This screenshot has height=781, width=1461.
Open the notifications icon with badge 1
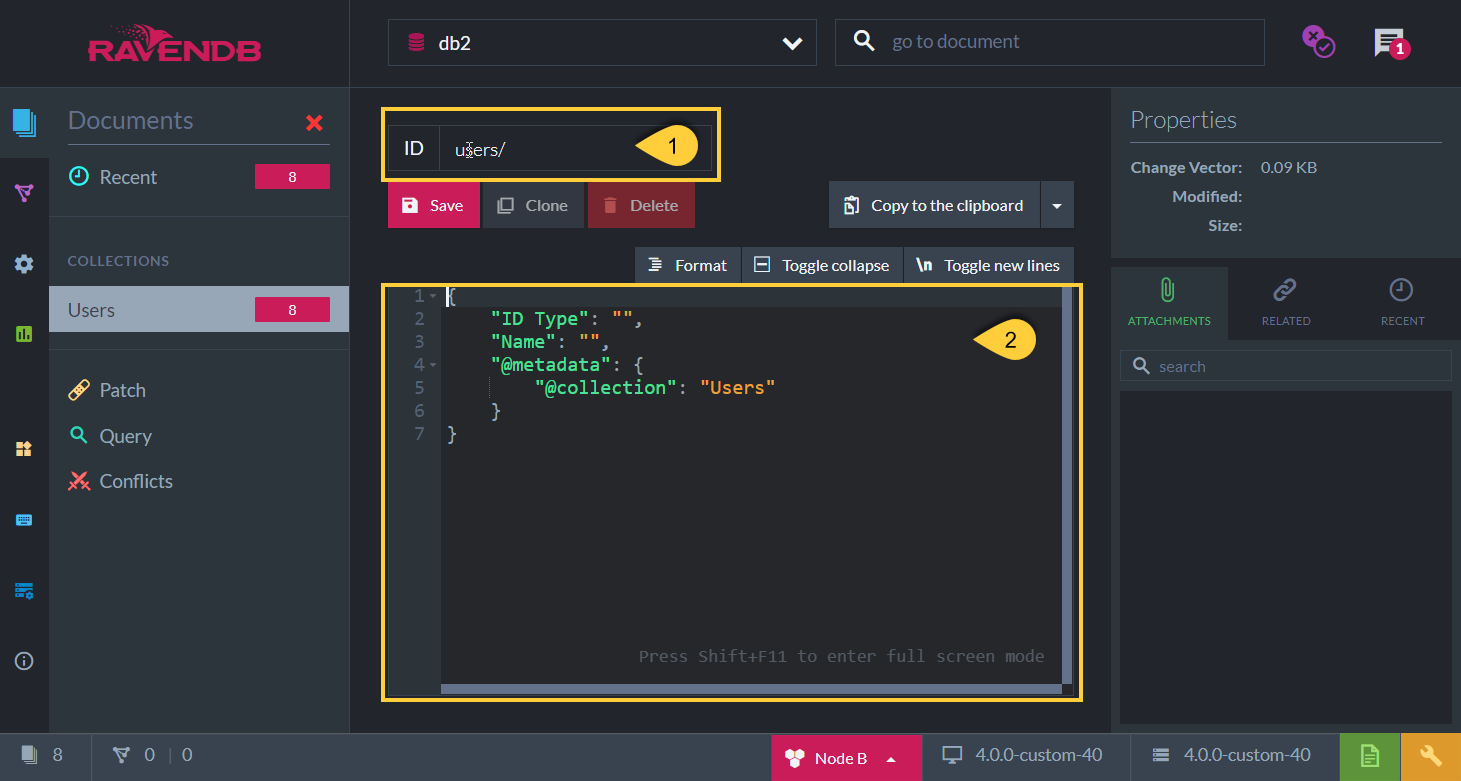click(x=1391, y=43)
